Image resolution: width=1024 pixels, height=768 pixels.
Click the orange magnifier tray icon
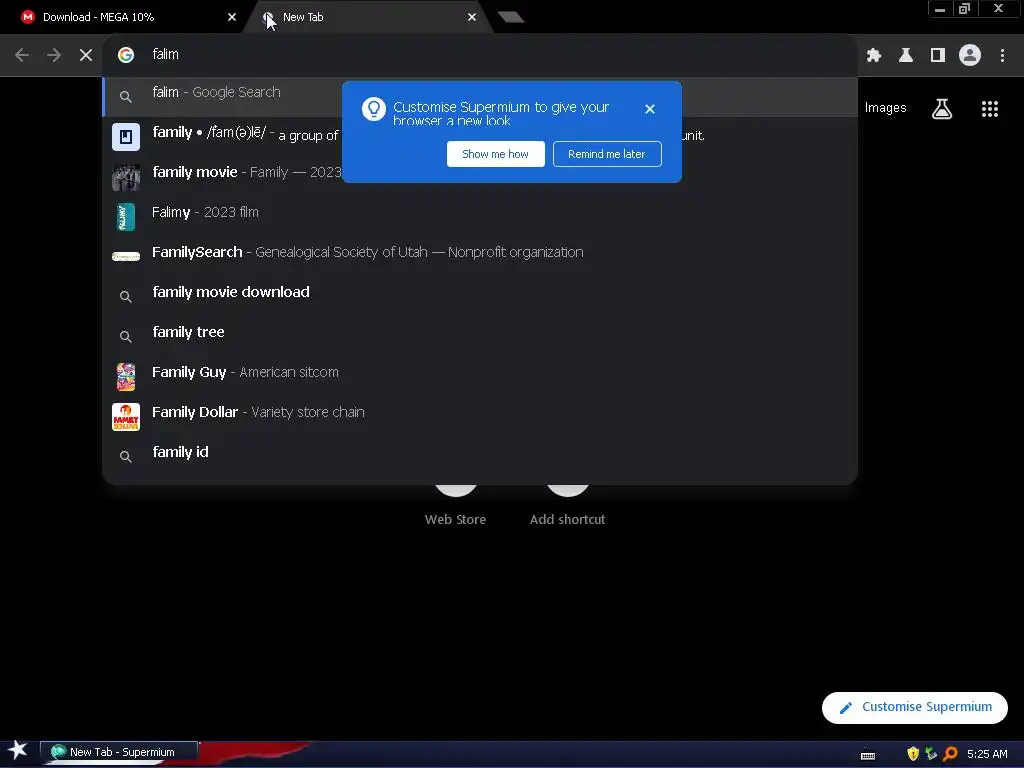pos(951,754)
